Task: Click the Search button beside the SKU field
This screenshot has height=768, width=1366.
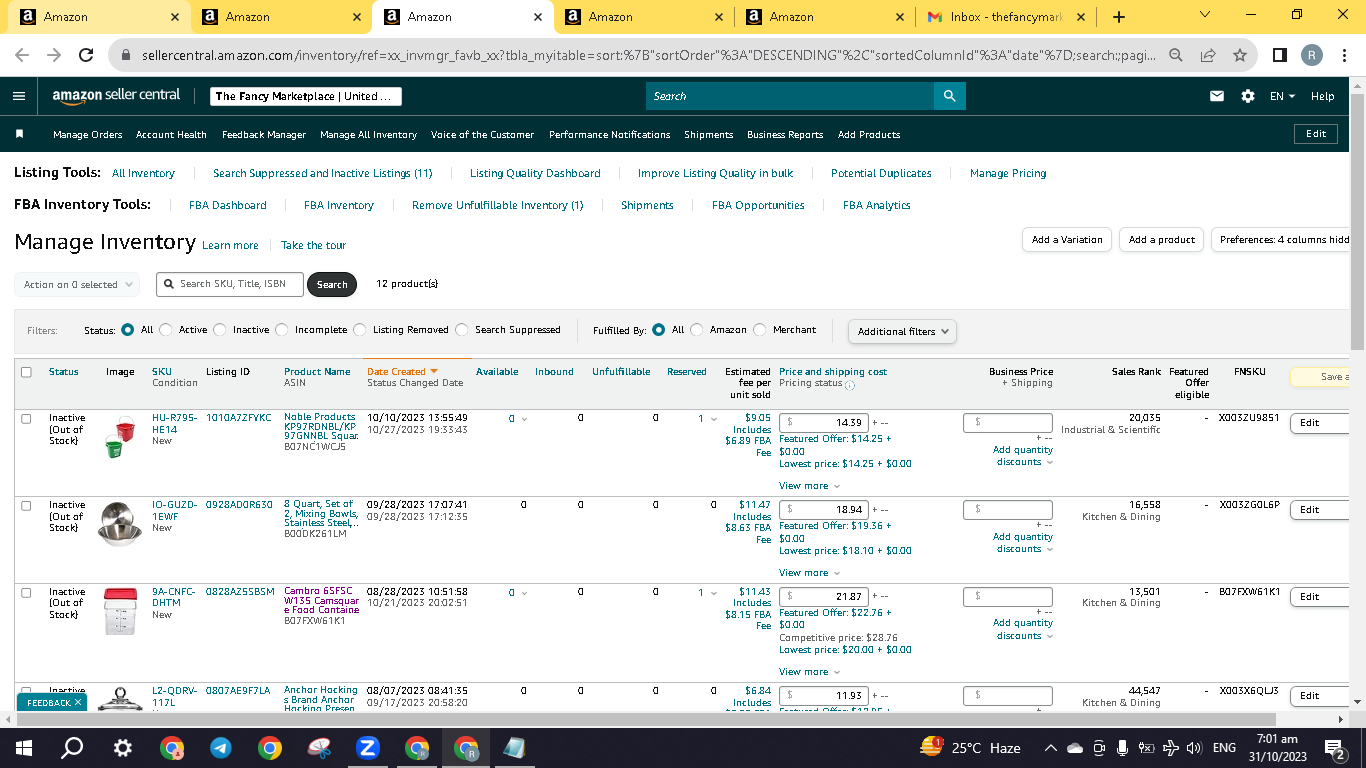Action: click(x=332, y=285)
